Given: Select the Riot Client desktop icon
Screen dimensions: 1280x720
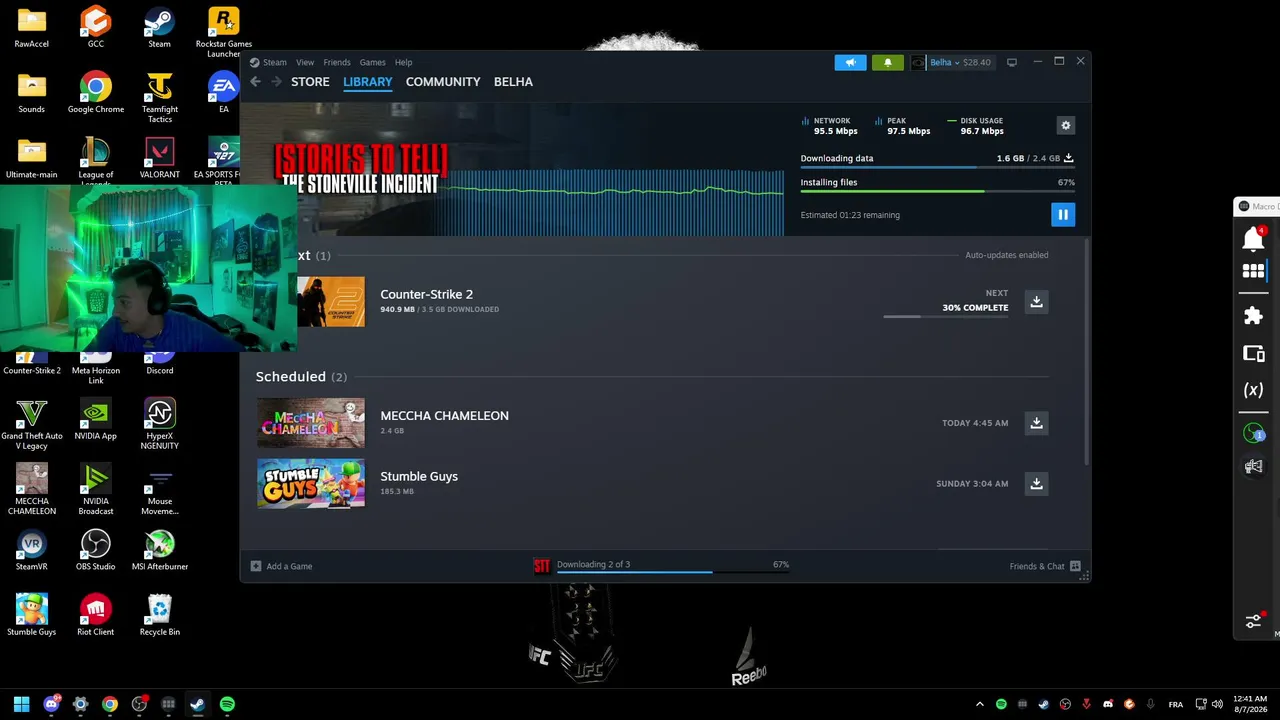Looking at the screenshot, I should click(96, 615).
